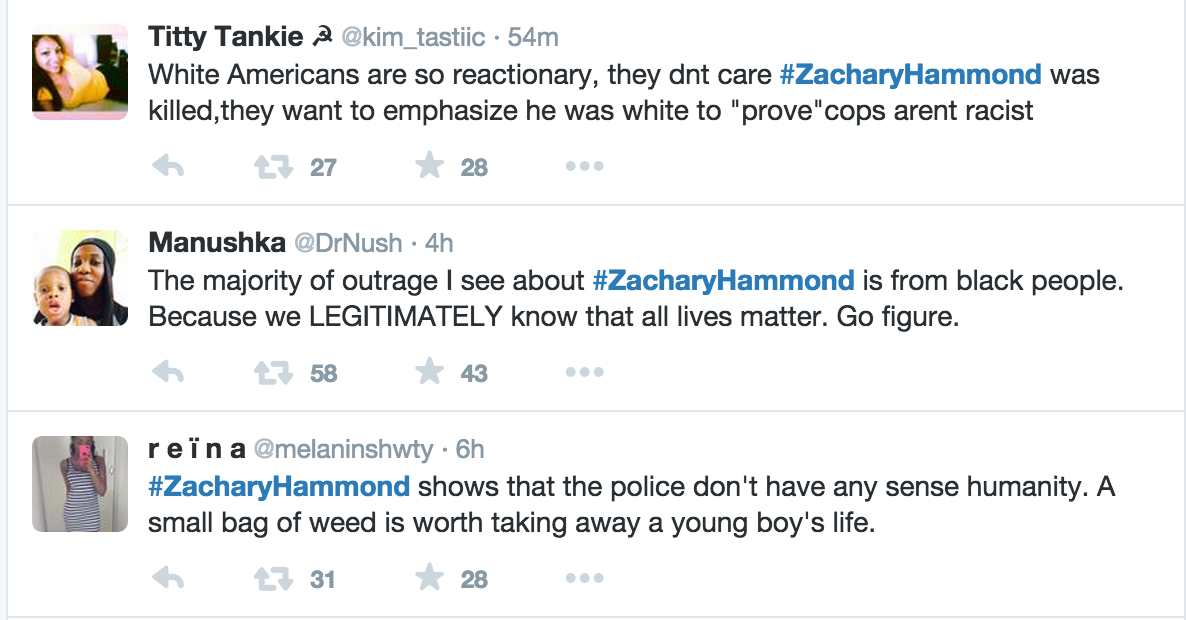
Task: Retweet the melaninshwty tweet with 31 retweets
Action: [268, 578]
